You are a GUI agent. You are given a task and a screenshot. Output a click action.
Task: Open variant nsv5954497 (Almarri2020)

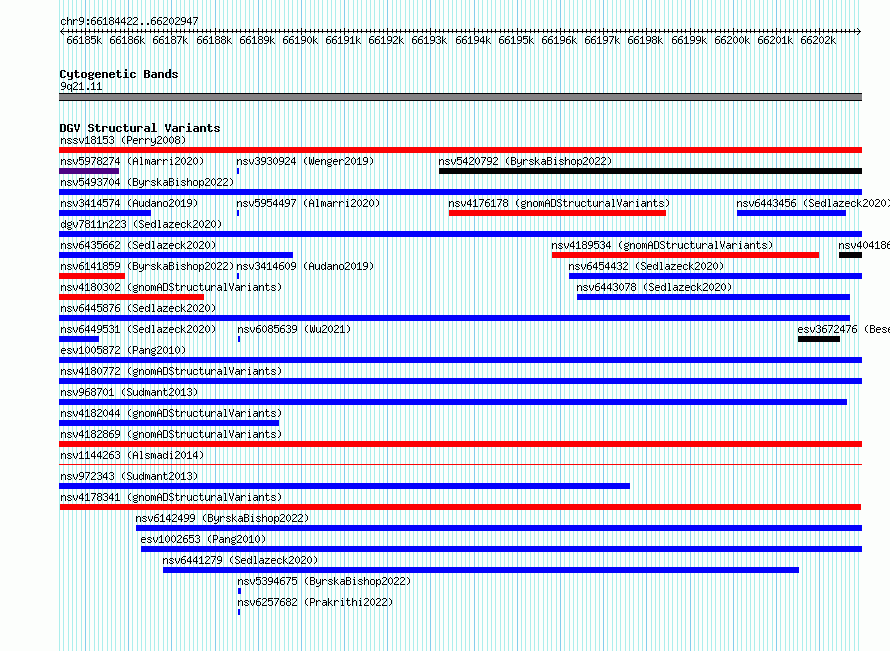point(308,203)
